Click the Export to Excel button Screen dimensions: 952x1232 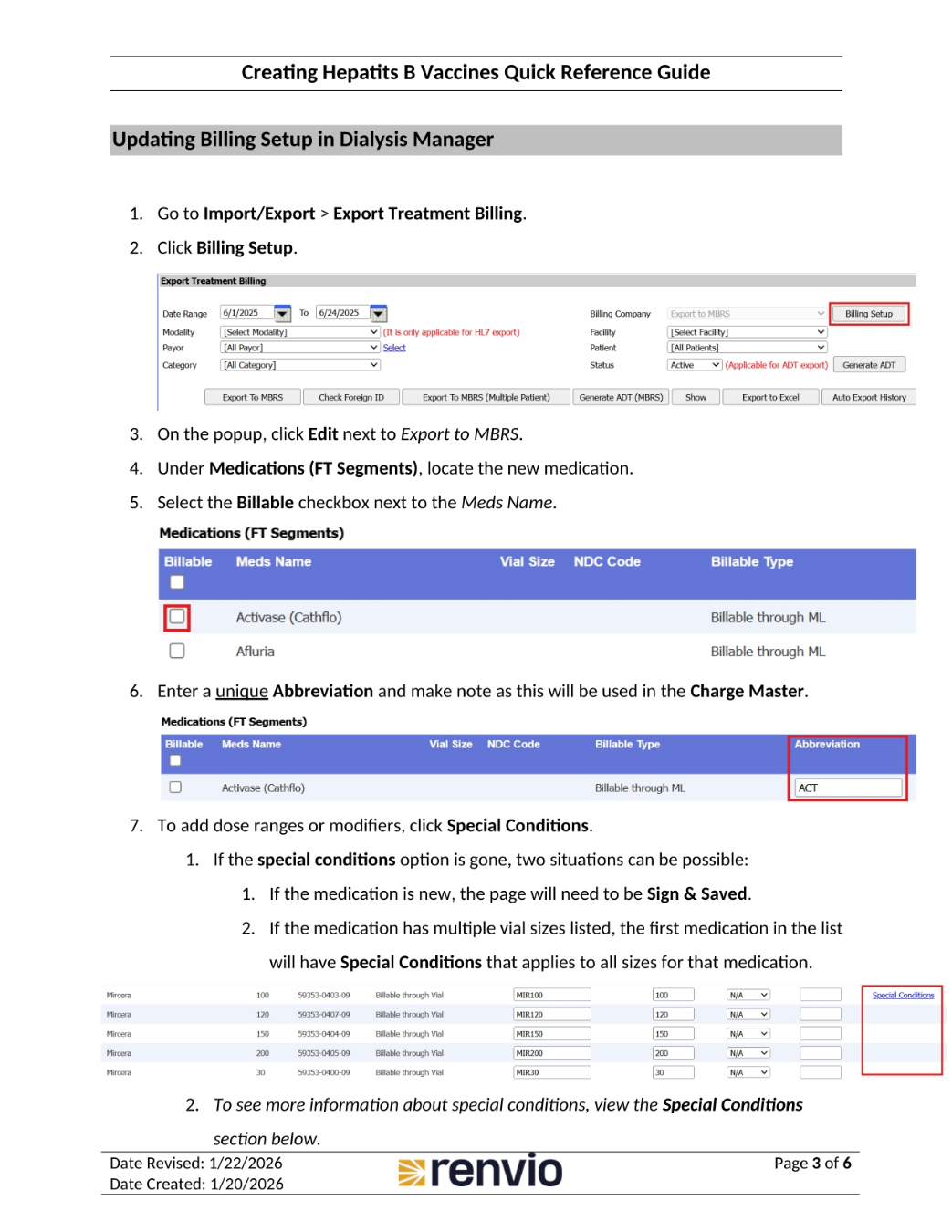click(x=770, y=397)
